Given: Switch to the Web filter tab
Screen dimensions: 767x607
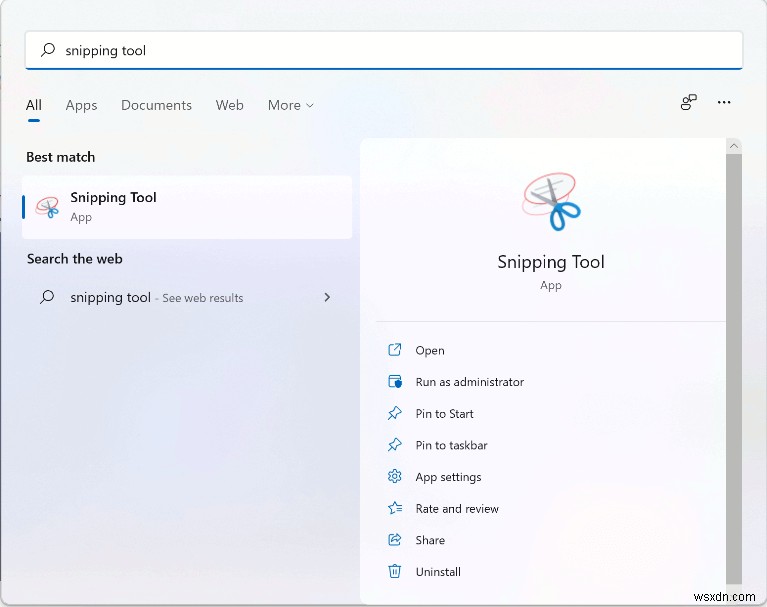Looking at the screenshot, I should (x=229, y=105).
